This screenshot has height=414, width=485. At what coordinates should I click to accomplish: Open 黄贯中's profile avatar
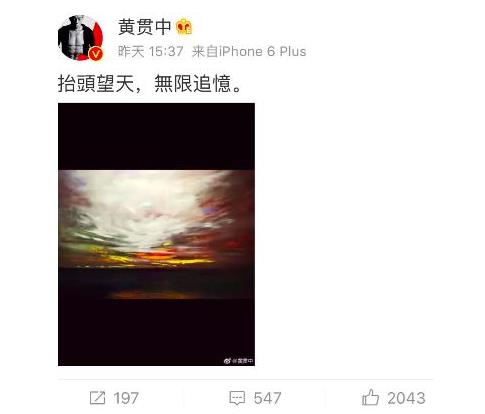80,38
